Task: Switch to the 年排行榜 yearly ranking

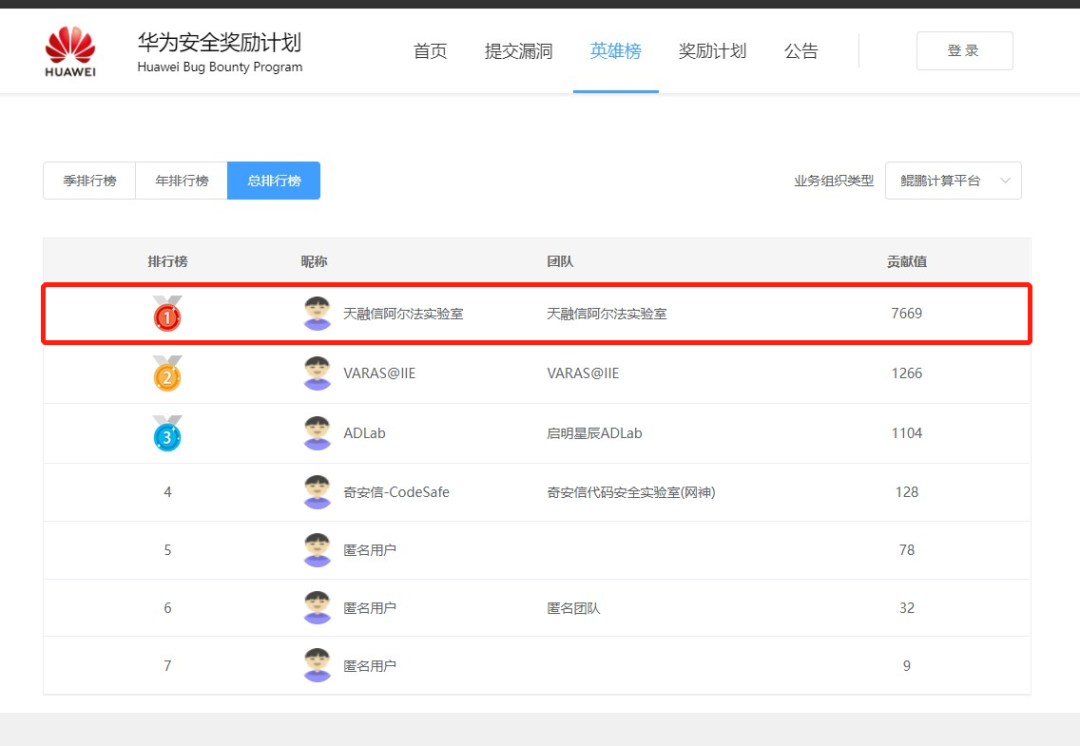Action: (182, 181)
